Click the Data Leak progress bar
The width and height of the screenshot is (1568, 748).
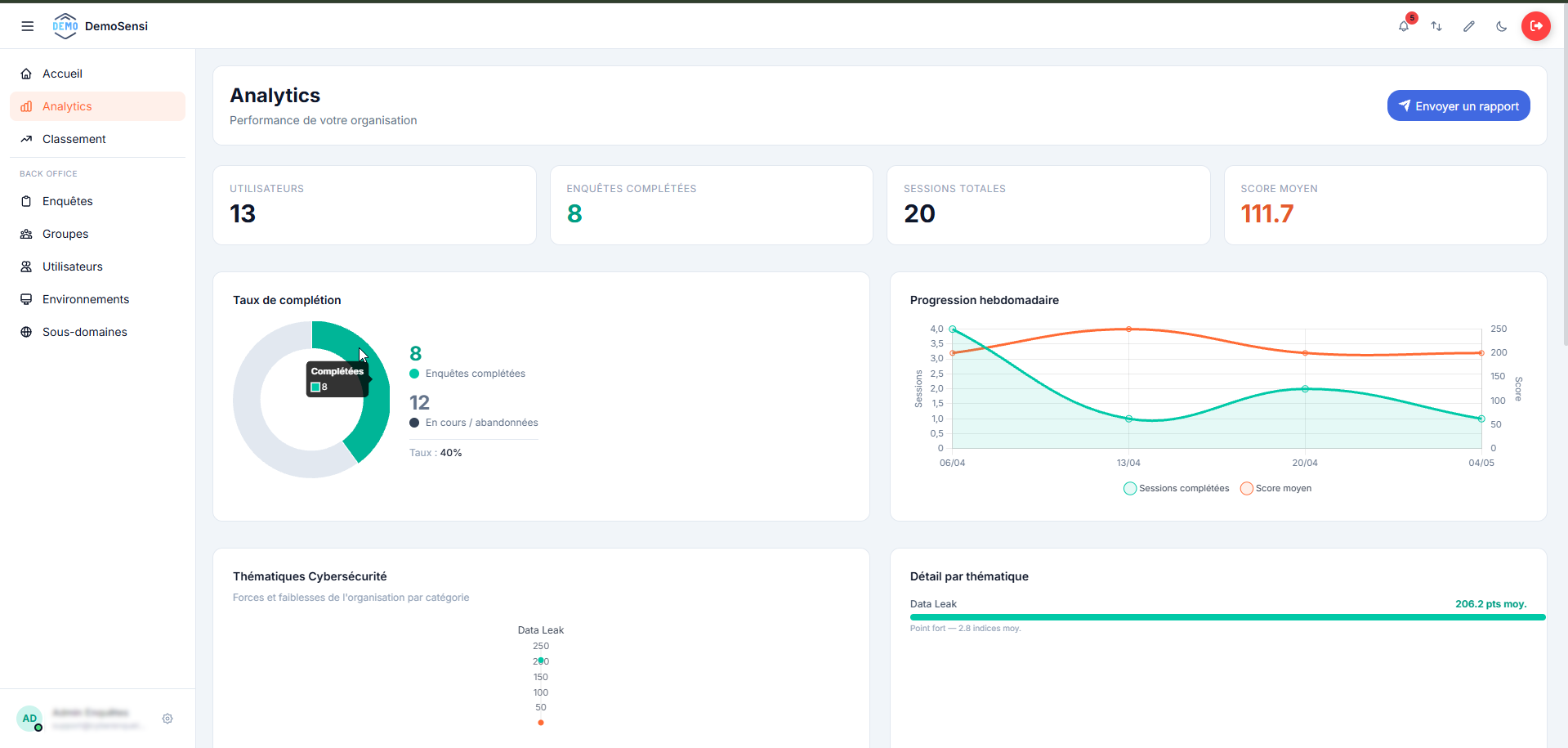coord(1228,617)
